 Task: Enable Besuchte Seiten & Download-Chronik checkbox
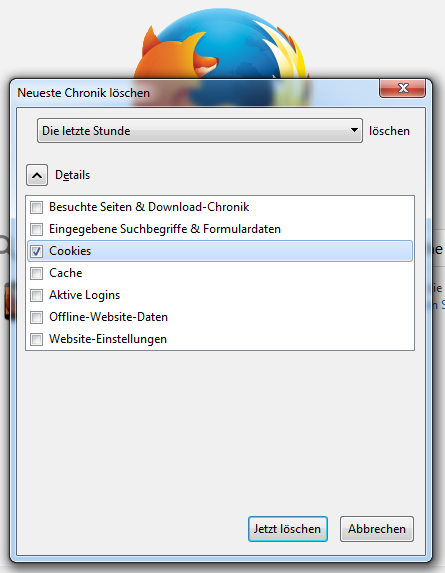pyautogui.click(x=37, y=207)
